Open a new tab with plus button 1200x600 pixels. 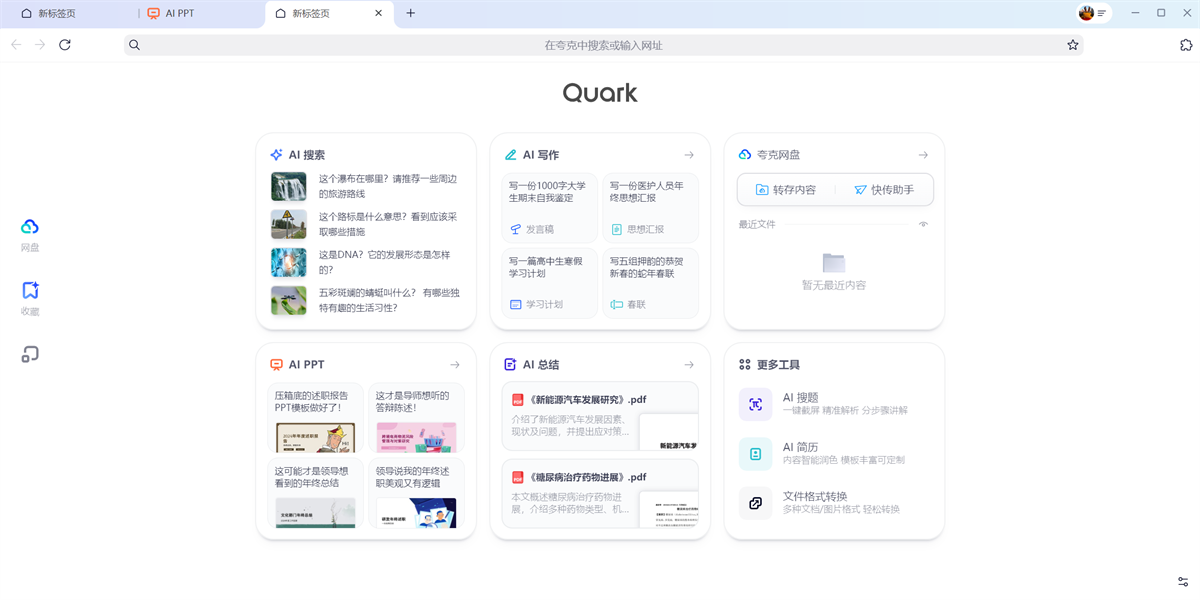[x=411, y=14]
